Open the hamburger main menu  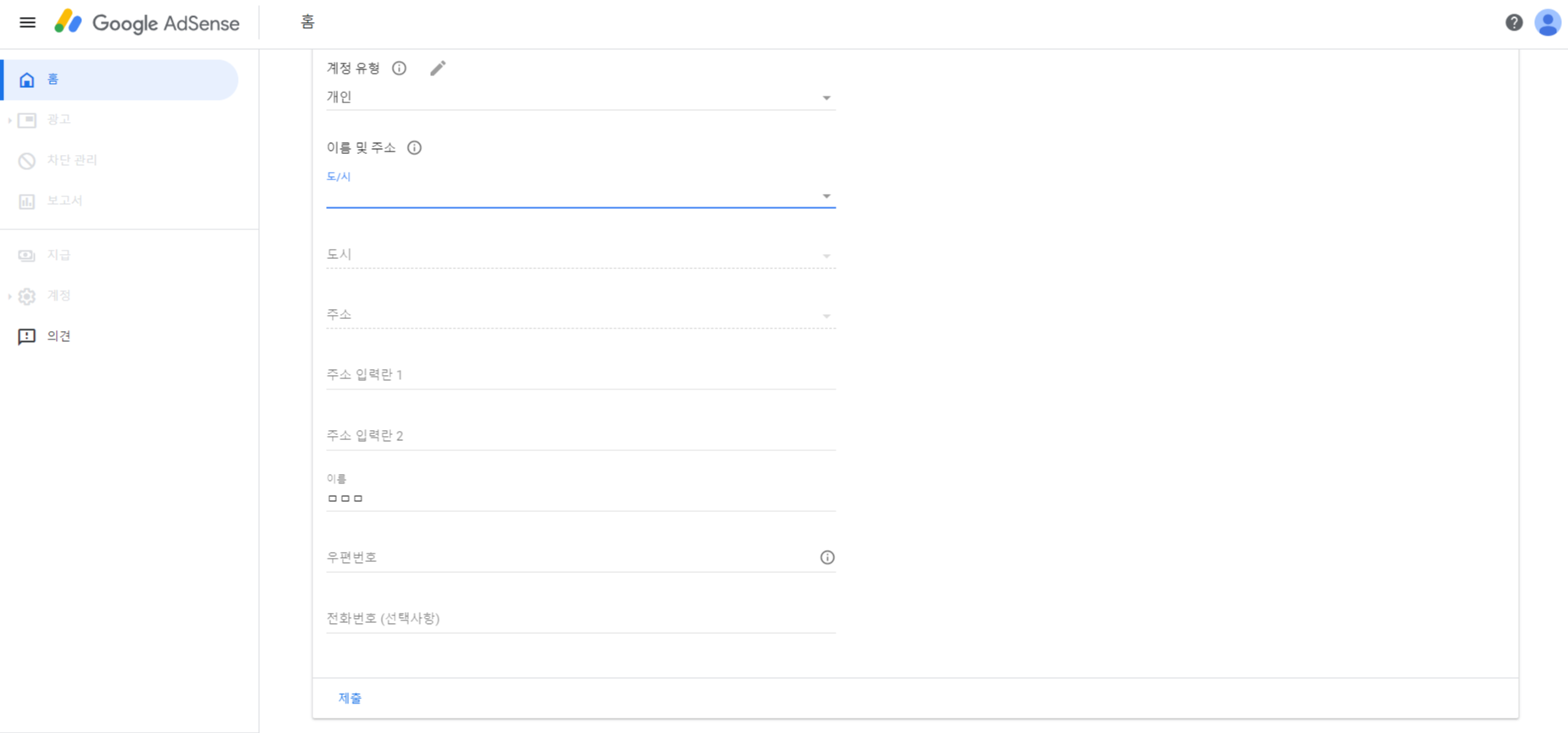pos(27,23)
